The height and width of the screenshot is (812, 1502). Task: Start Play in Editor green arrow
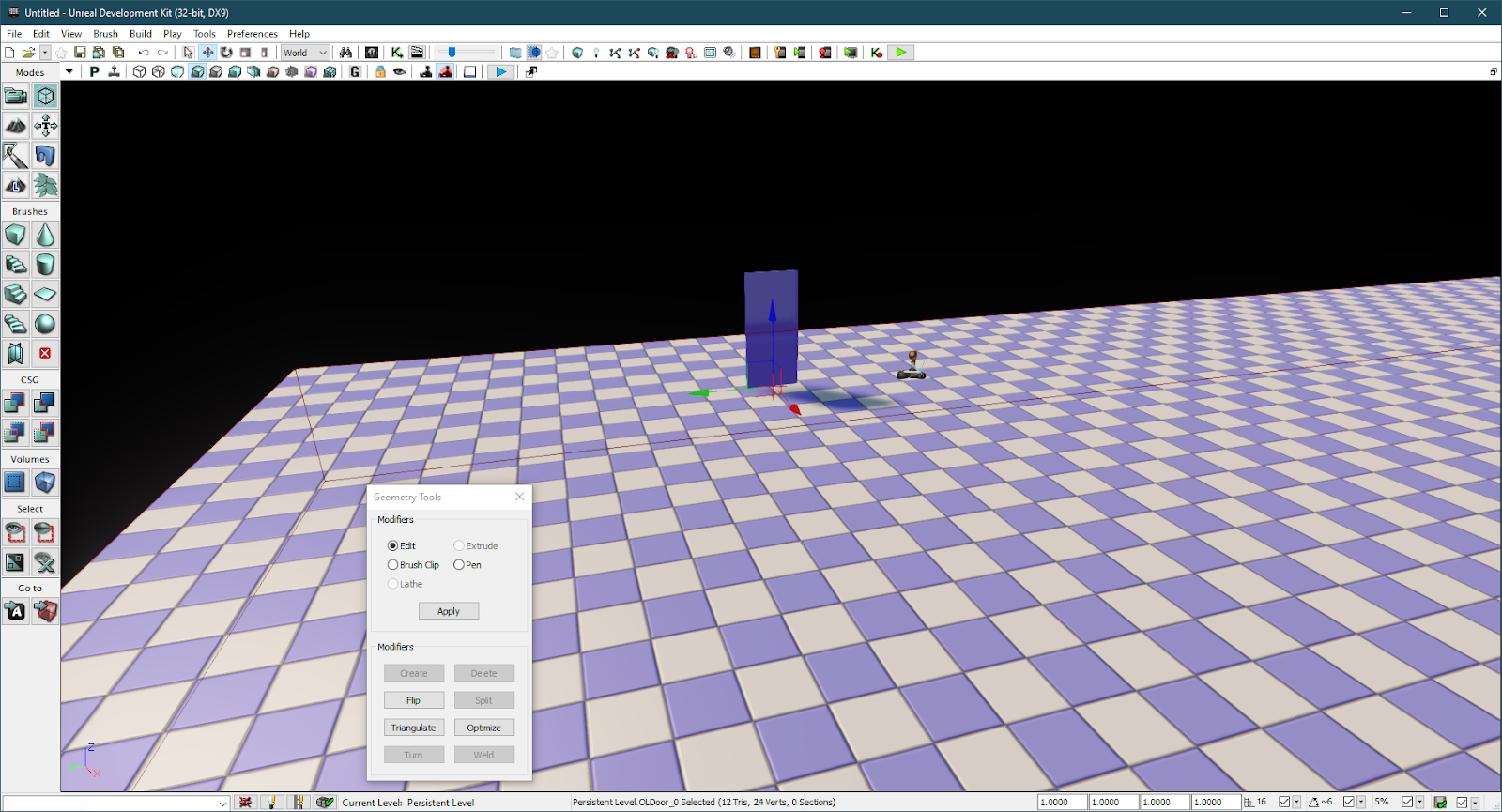(901, 53)
